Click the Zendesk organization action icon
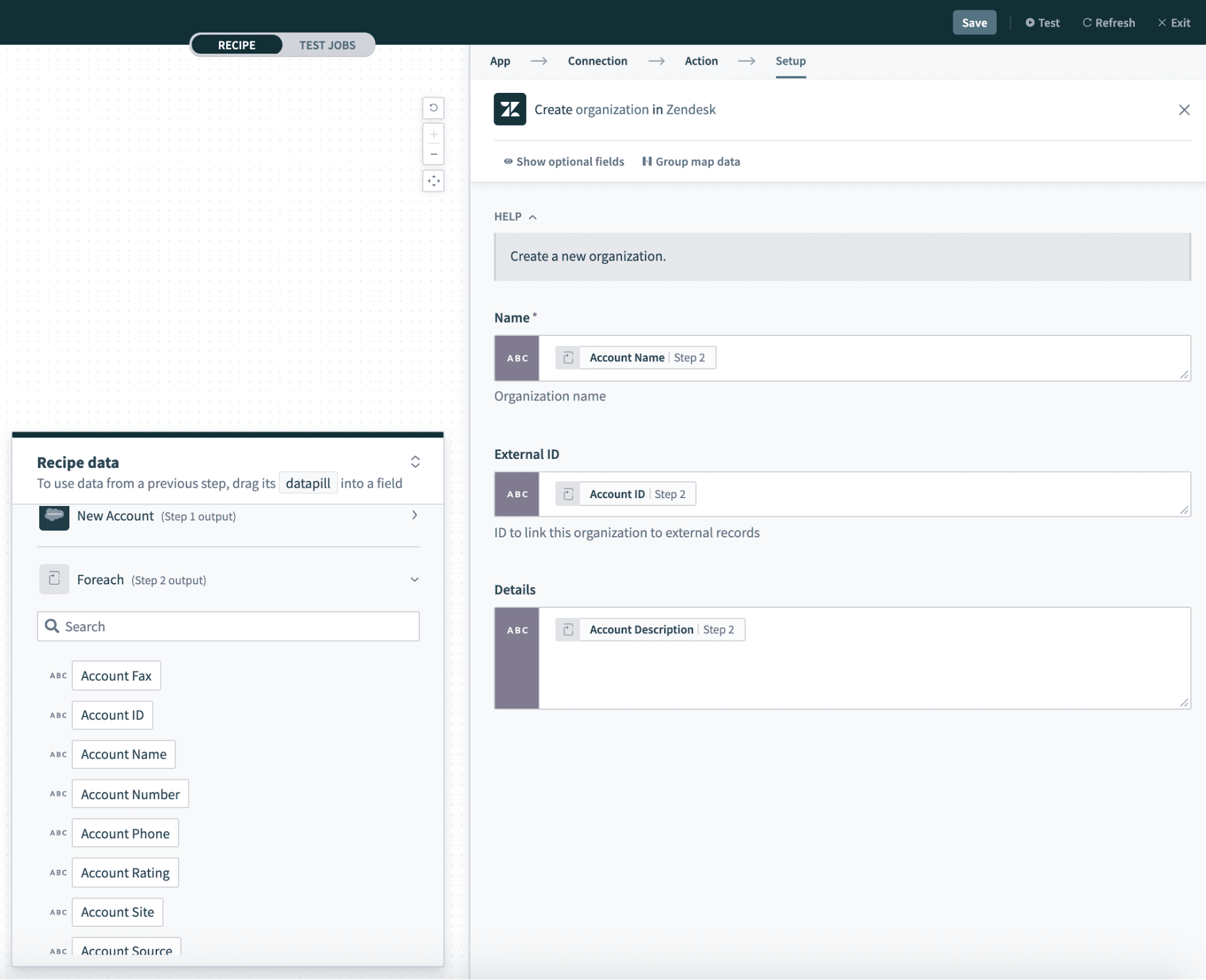This screenshot has height=980, width=1206. point(509,108)
